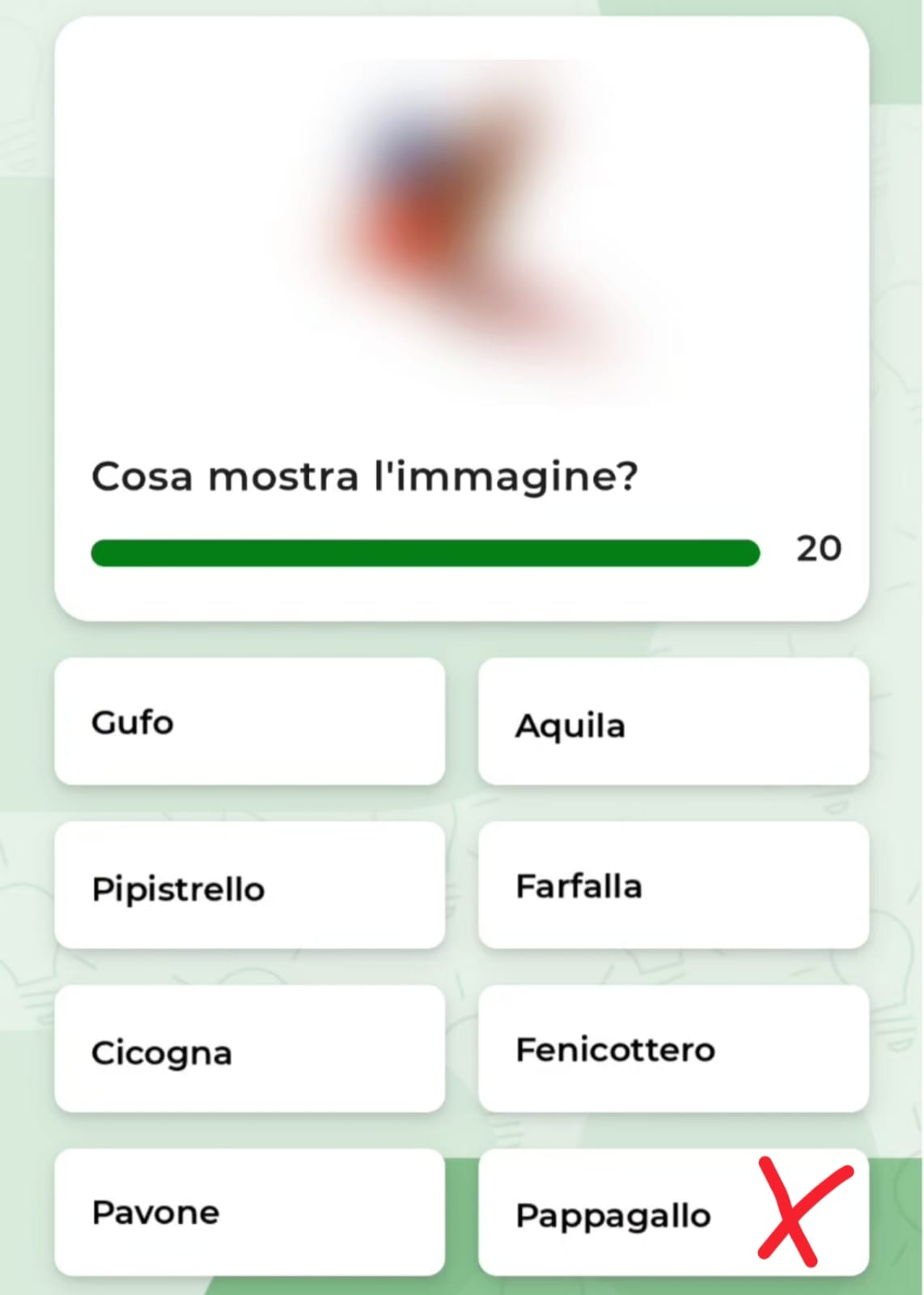Choose the option meaning stork
This screenshot has height=1295, width=924.
point(249,1050)
